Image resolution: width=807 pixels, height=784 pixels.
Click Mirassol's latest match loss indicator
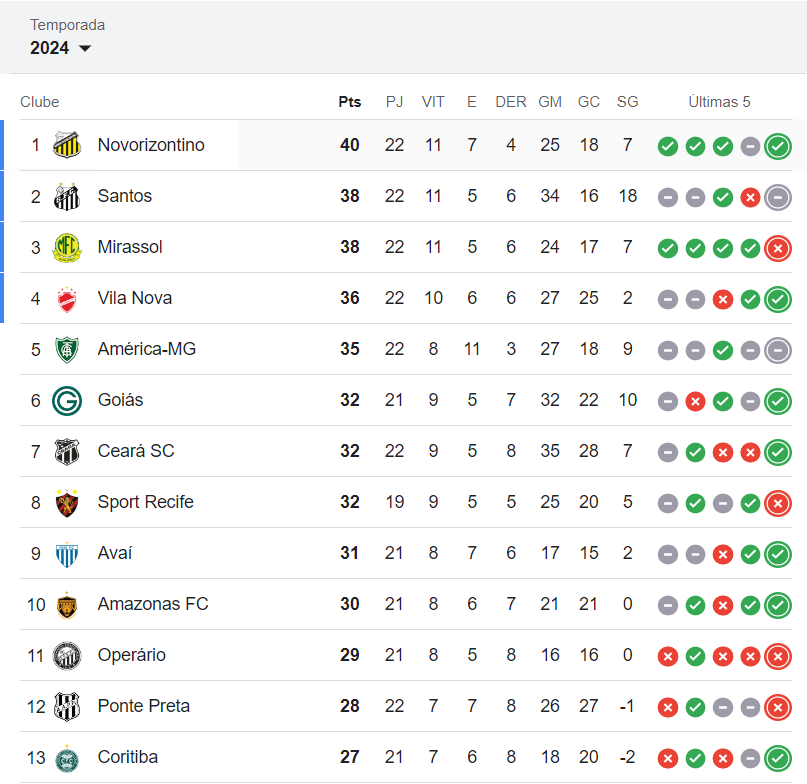777,248
